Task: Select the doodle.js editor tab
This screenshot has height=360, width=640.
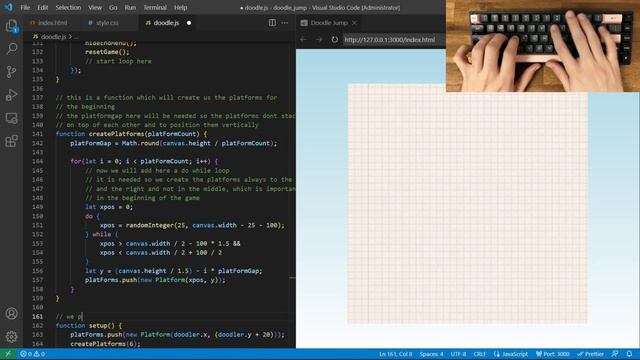Action: 167,23
